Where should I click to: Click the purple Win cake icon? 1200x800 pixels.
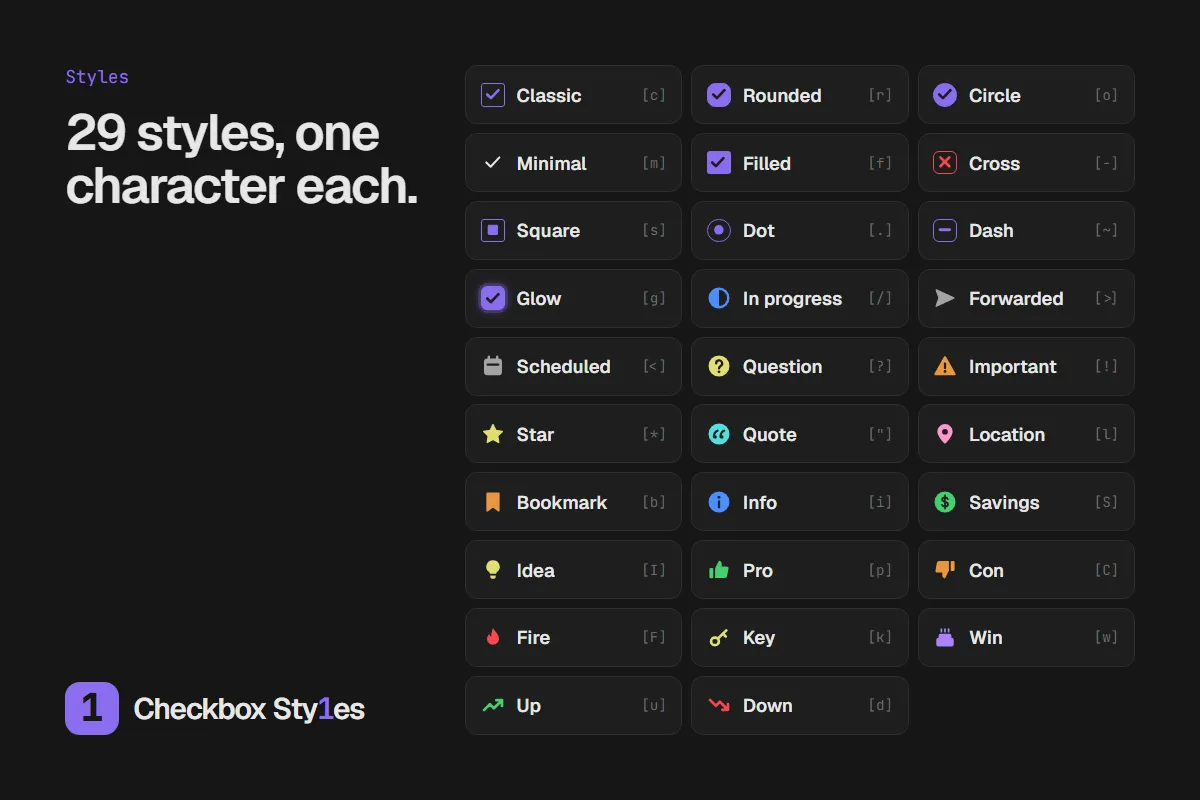[945, 637]
